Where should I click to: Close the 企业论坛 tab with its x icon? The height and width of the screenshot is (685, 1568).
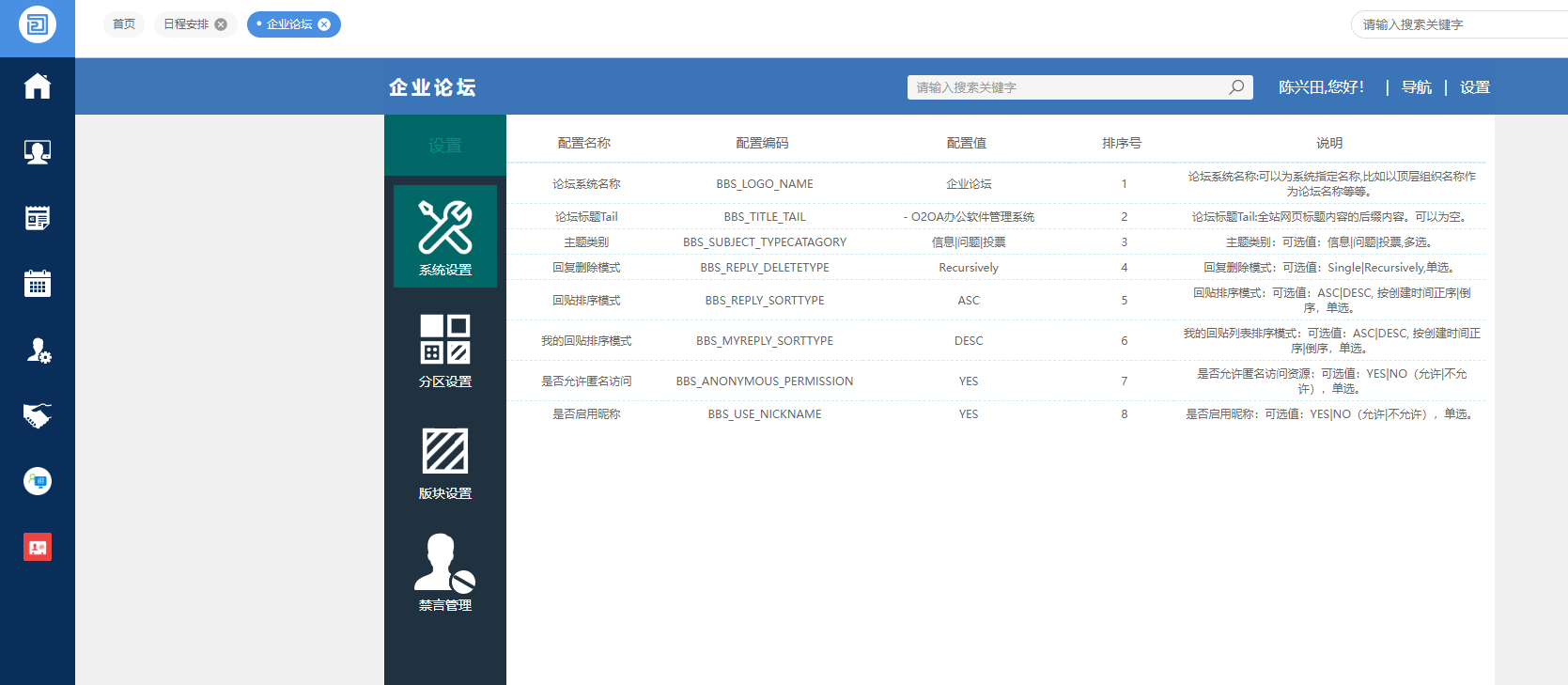(x=324, y=24)
